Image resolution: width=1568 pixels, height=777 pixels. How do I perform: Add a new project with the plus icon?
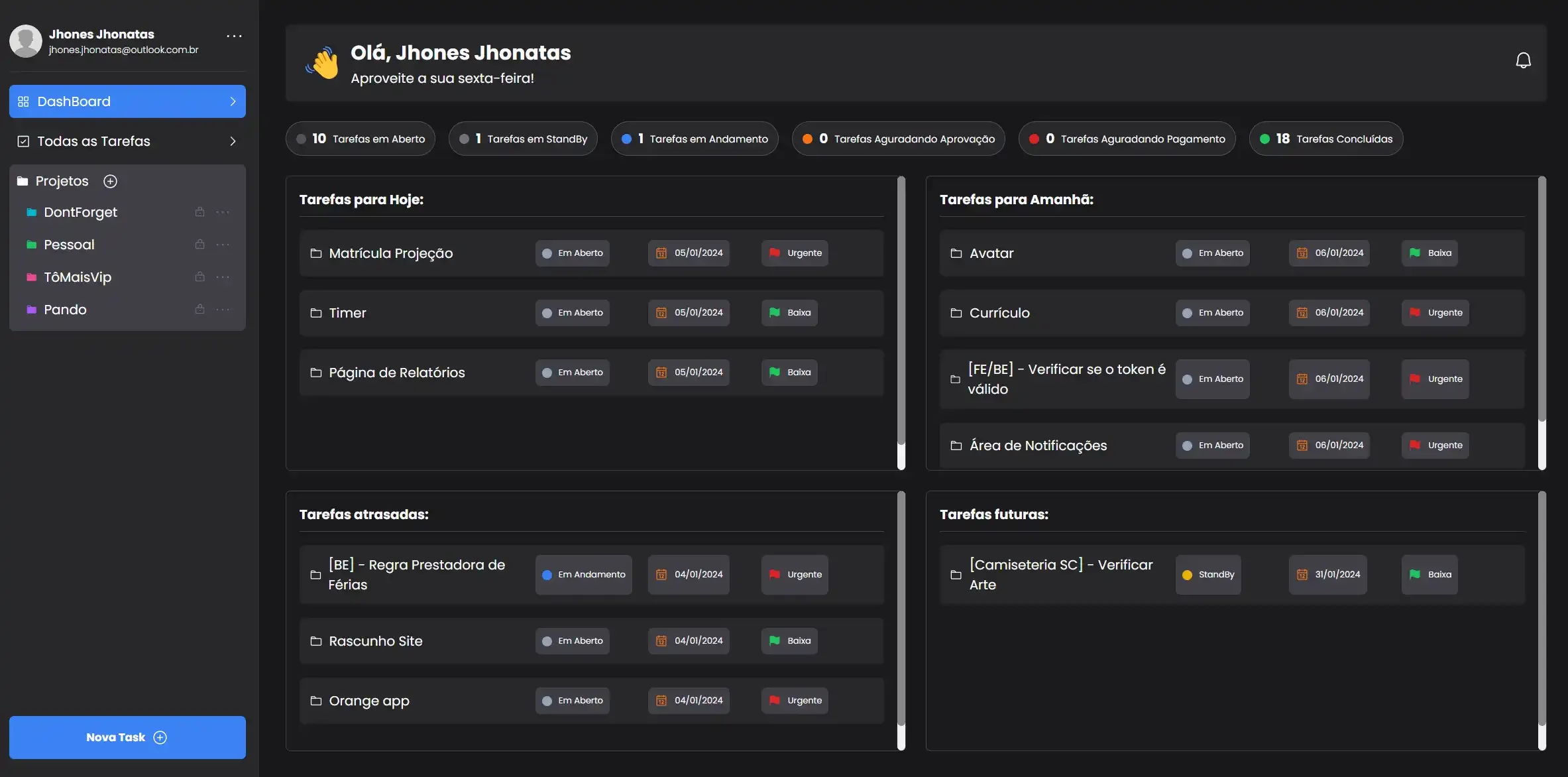point(110,181)
